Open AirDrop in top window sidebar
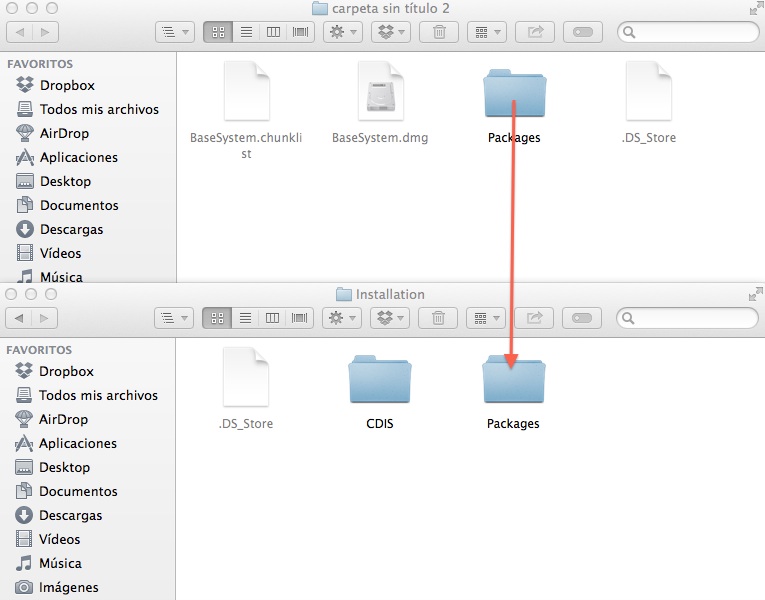 coord(52,133)
